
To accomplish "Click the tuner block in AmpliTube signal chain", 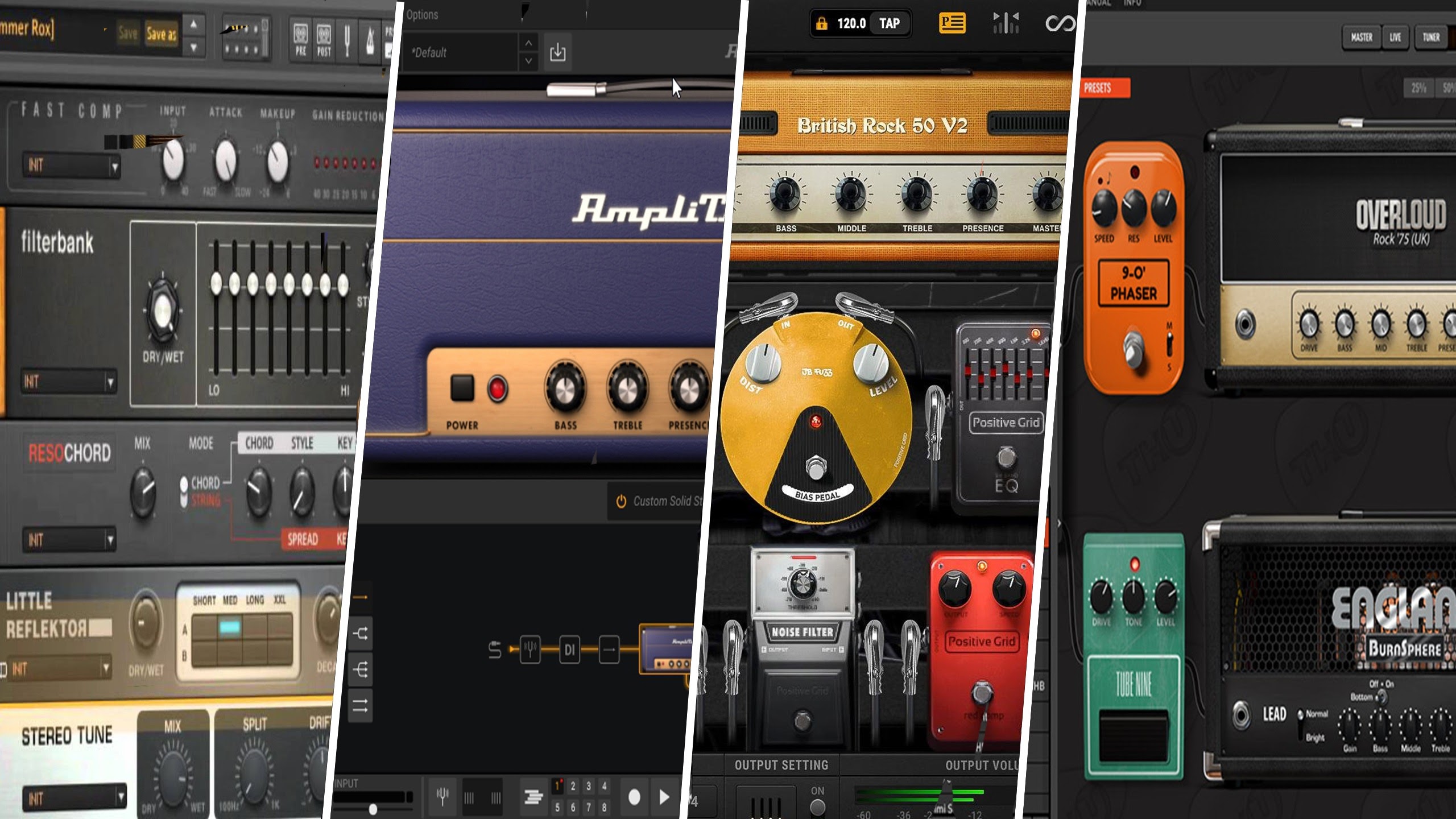I will click(530, 649).
